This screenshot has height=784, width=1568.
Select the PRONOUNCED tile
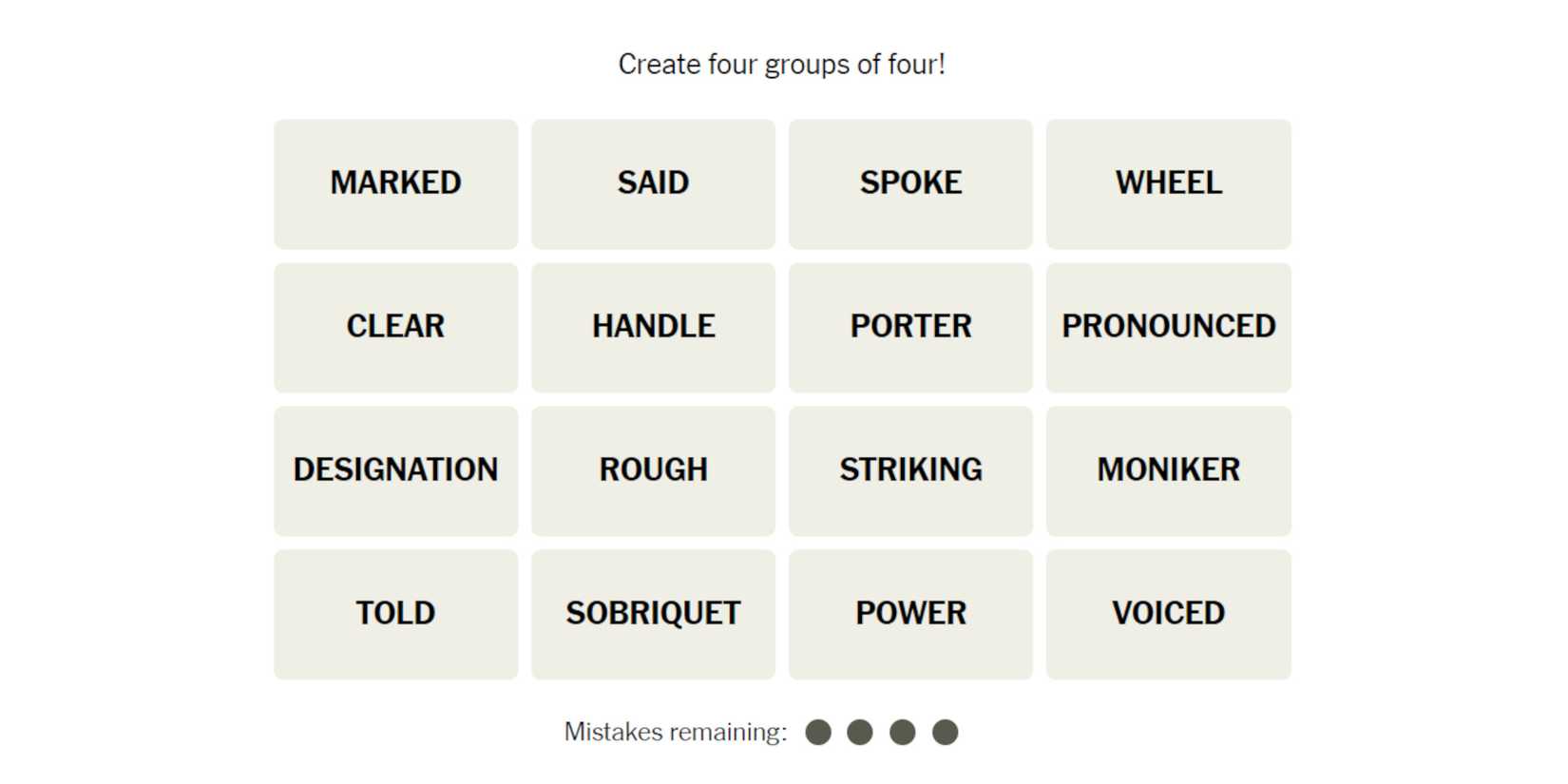[1168, 327]
